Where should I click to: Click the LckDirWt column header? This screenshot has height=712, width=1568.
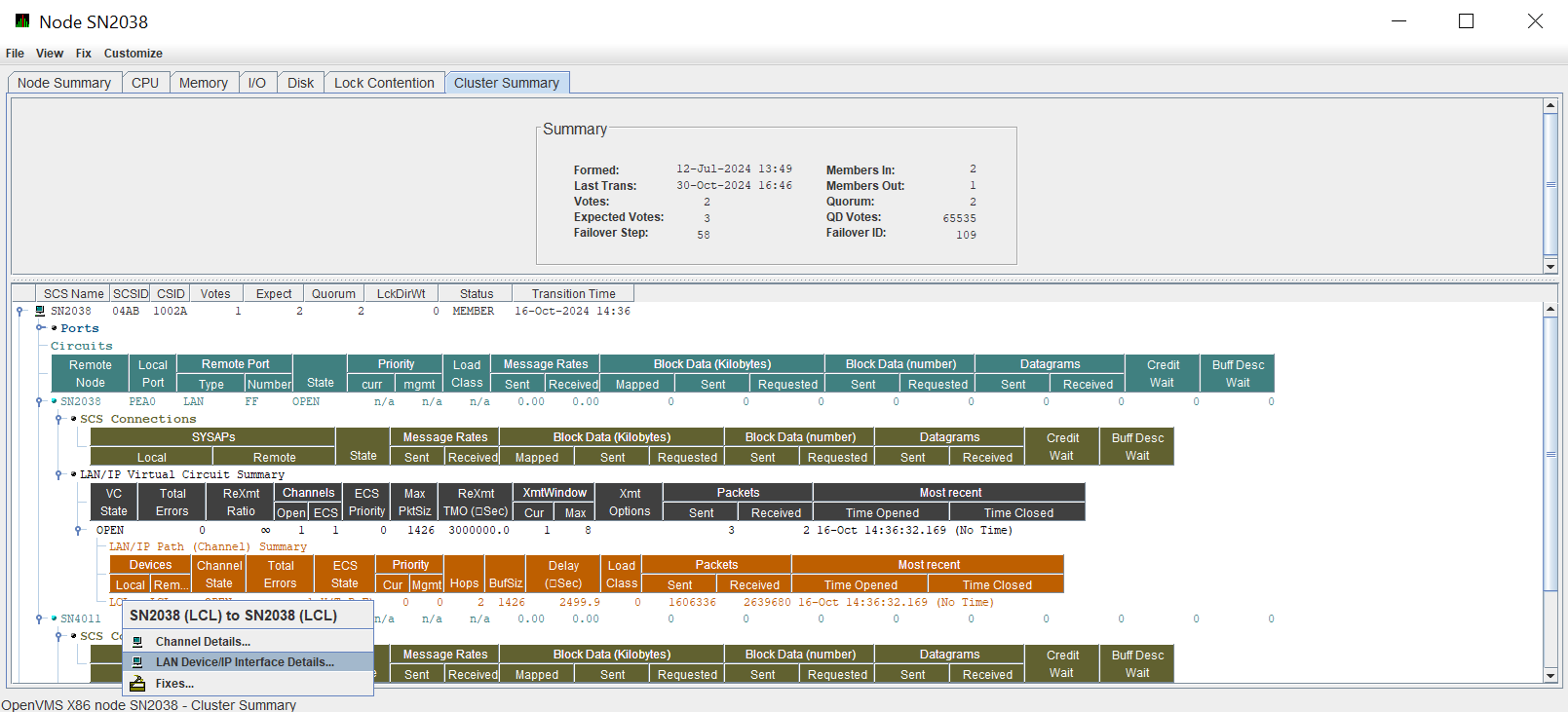(401, 293)
